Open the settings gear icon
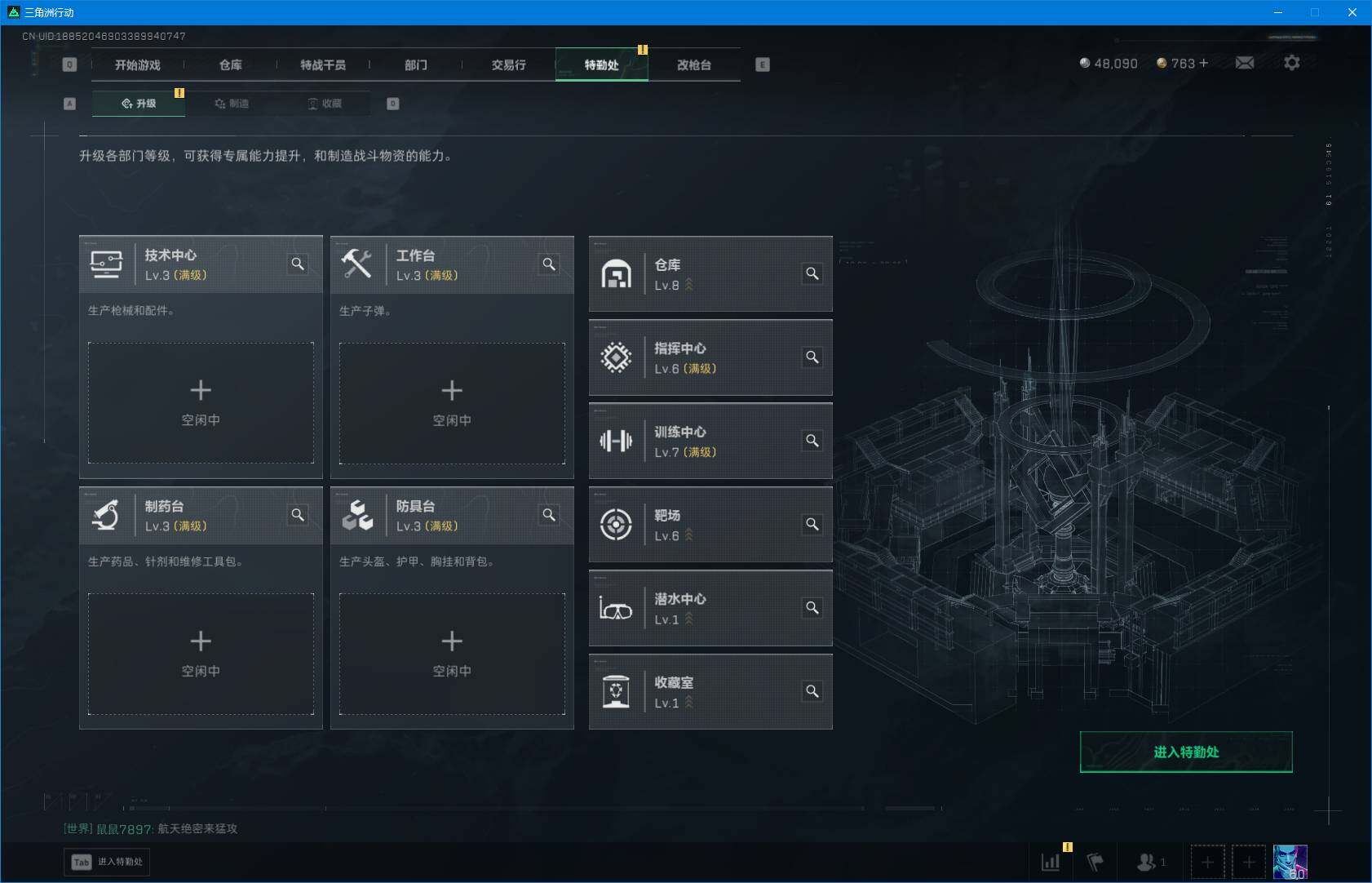This screenshot has width=1372, height=883. (x=1292, y=62)
